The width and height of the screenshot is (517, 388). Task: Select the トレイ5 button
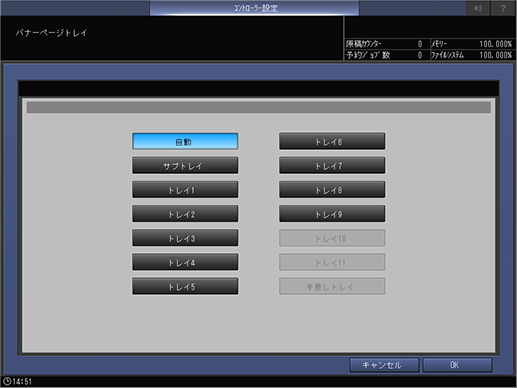[185, 286]
